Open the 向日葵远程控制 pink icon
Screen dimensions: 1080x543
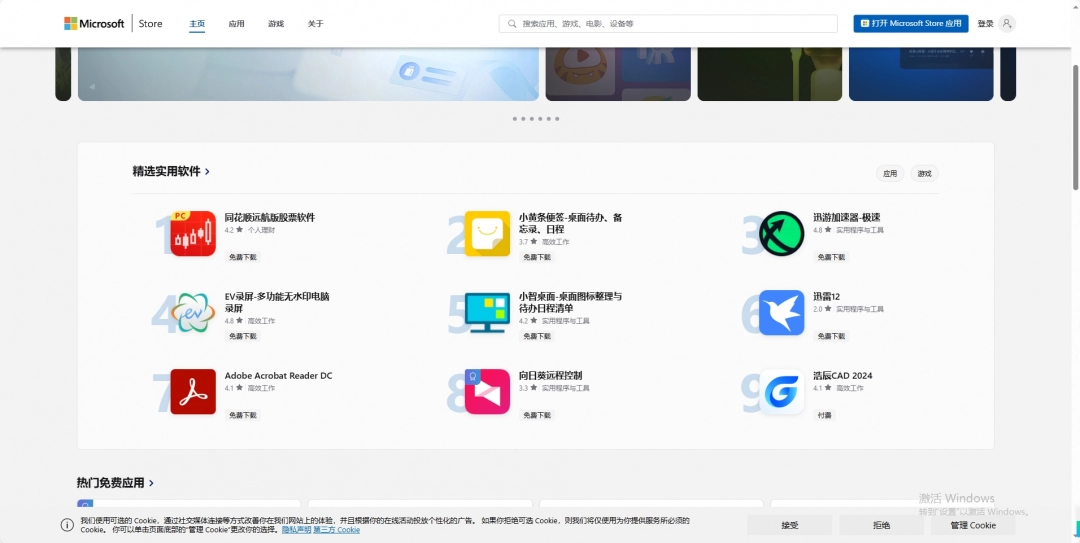point(487,391)
